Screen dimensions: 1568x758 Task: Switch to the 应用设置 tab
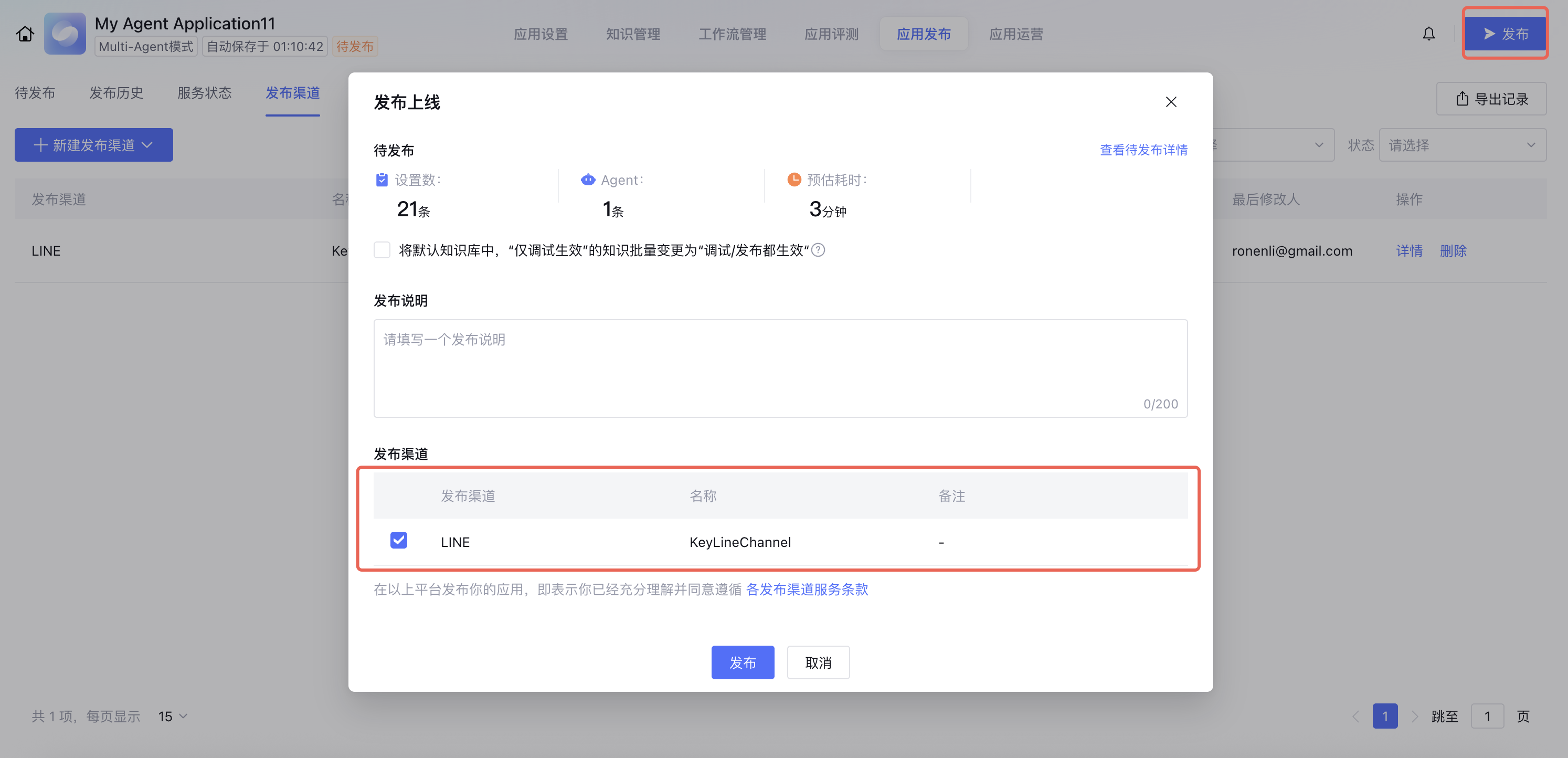coord(540,34)
